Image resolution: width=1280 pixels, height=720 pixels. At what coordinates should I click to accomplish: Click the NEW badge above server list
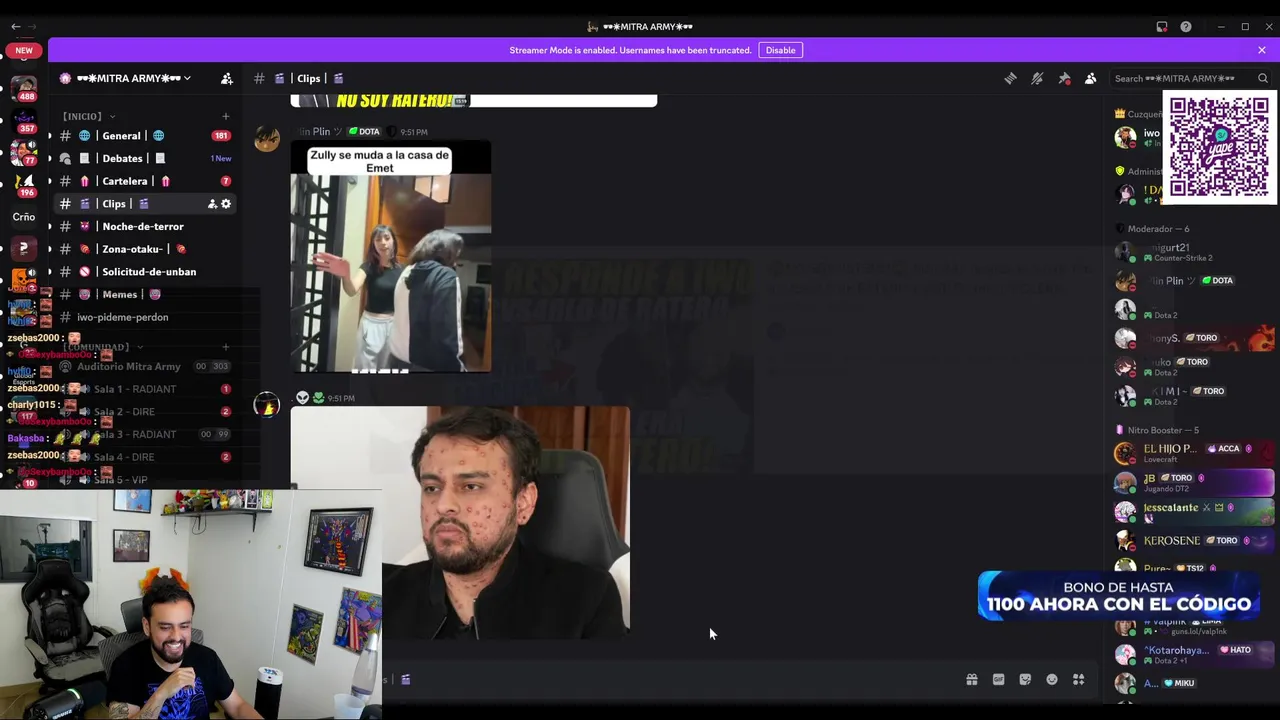pyautogui.click(x=24, y=50)
